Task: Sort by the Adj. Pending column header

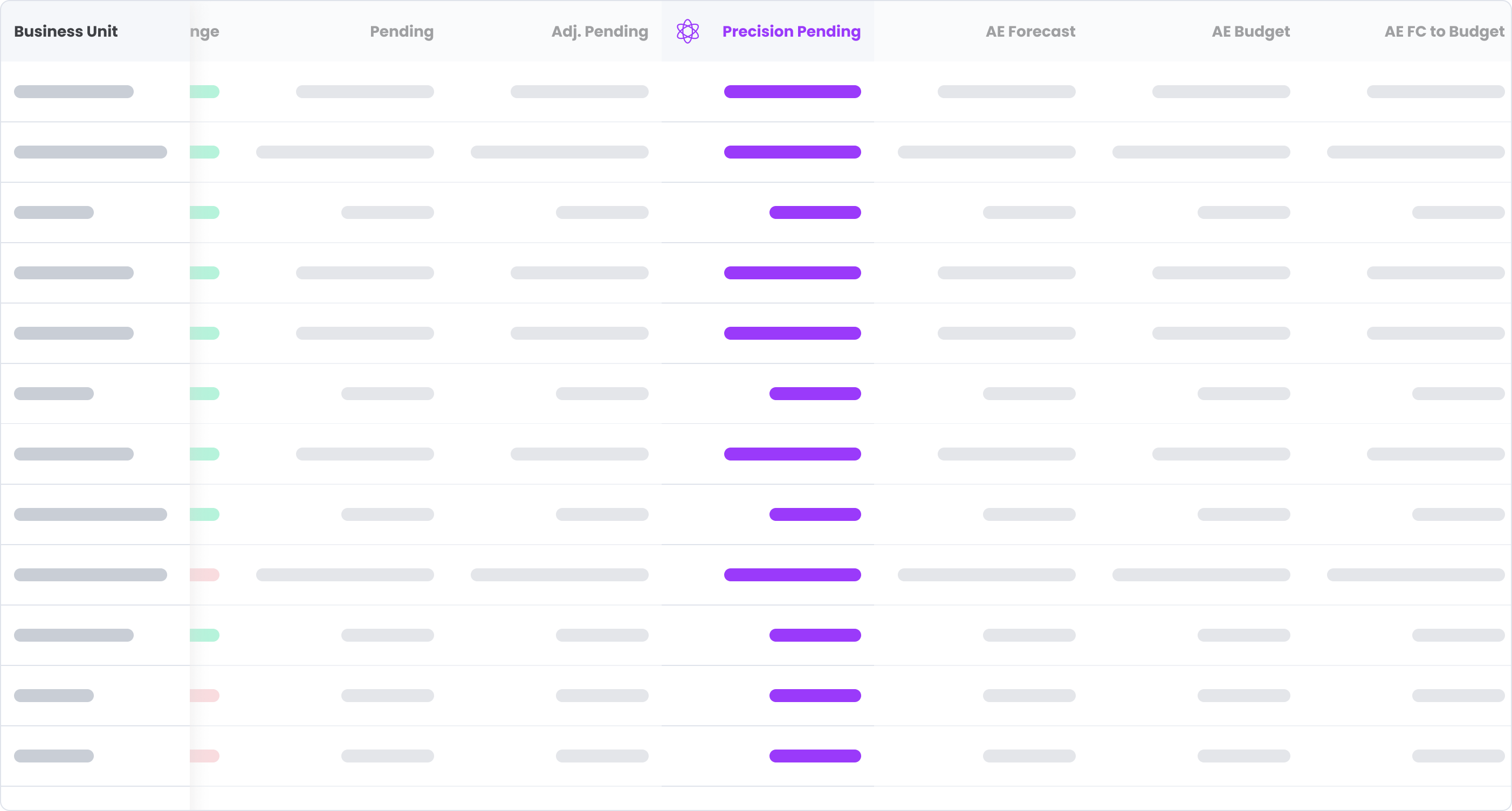Action: coord(599,32)
